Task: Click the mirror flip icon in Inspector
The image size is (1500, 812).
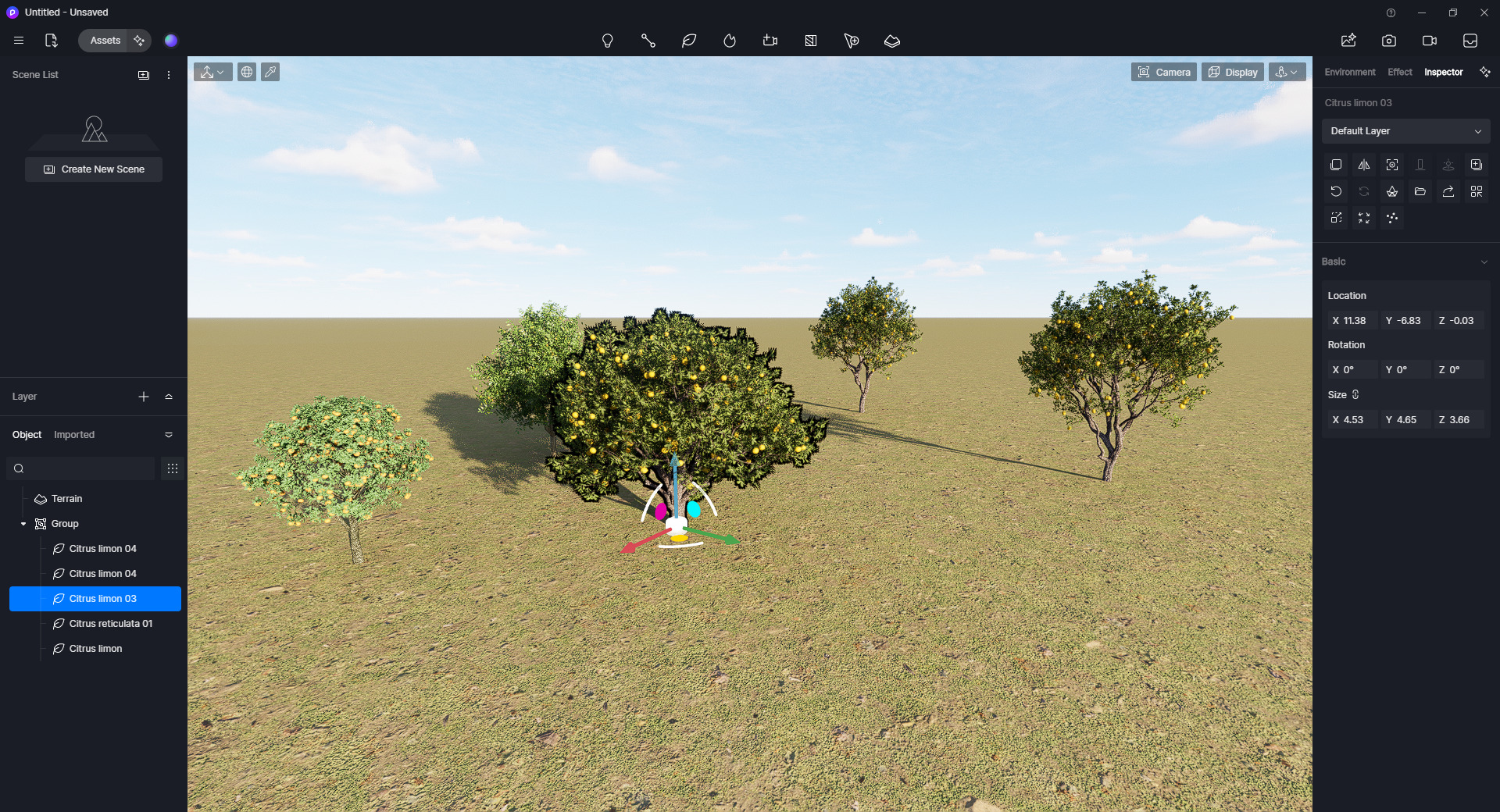Action: pyautogui.click(x=1364, y=165)
